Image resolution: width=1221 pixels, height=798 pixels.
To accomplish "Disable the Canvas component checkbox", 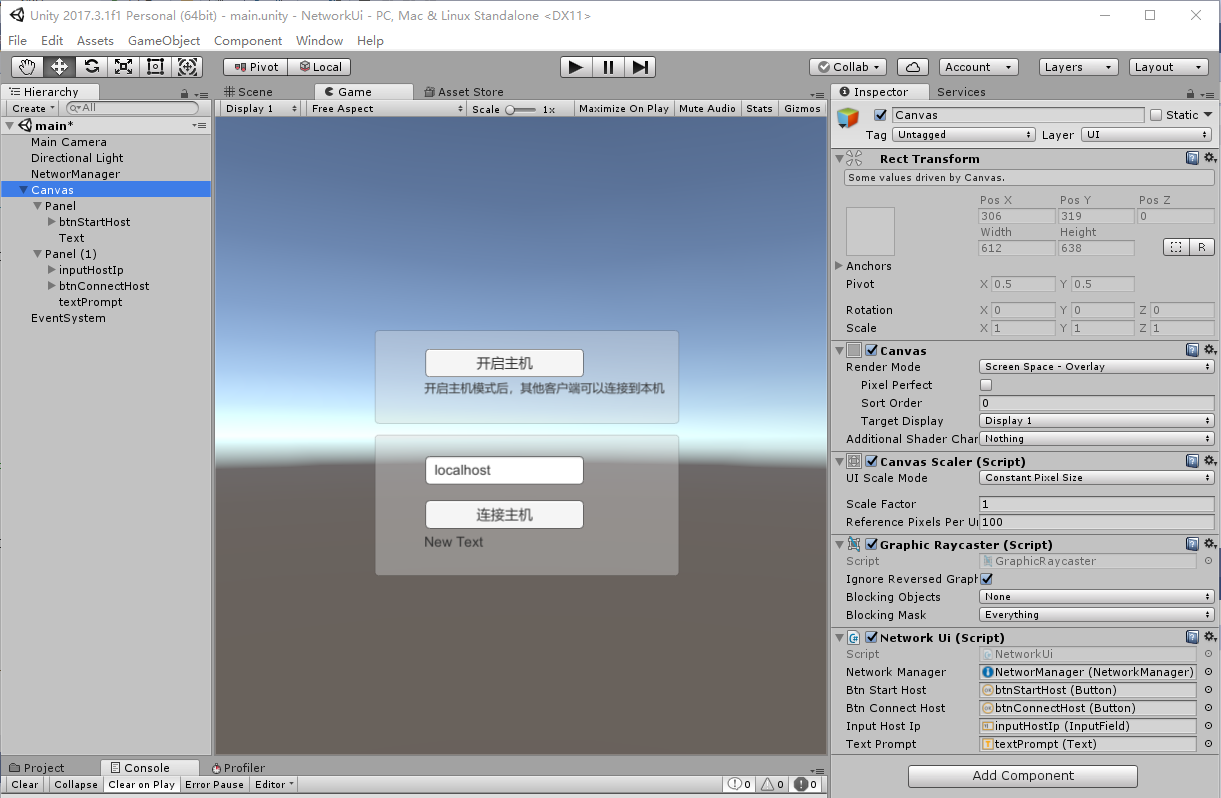I will pos(872,350).
